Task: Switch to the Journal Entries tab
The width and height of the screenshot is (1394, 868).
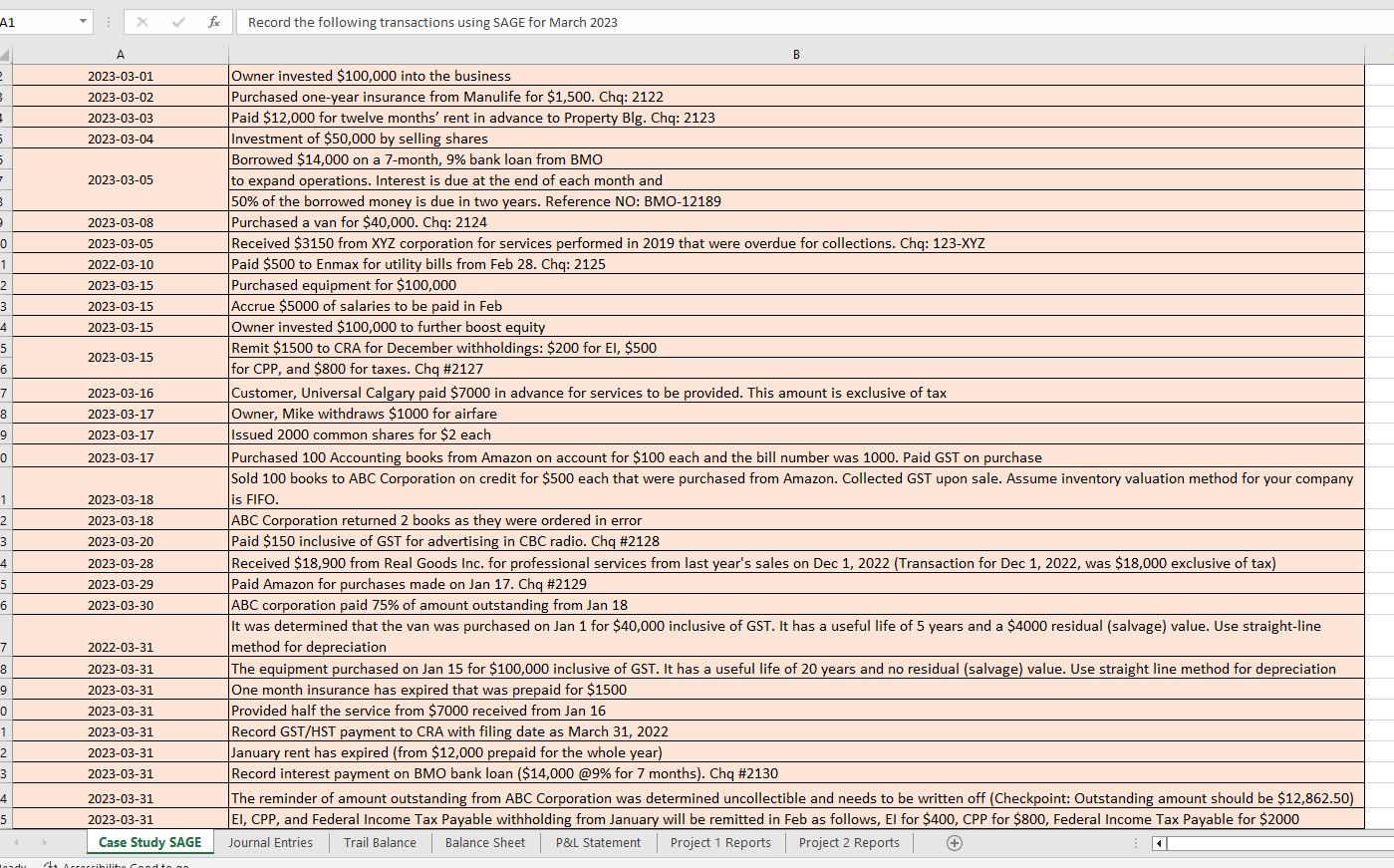Action: tap(270, 843)
